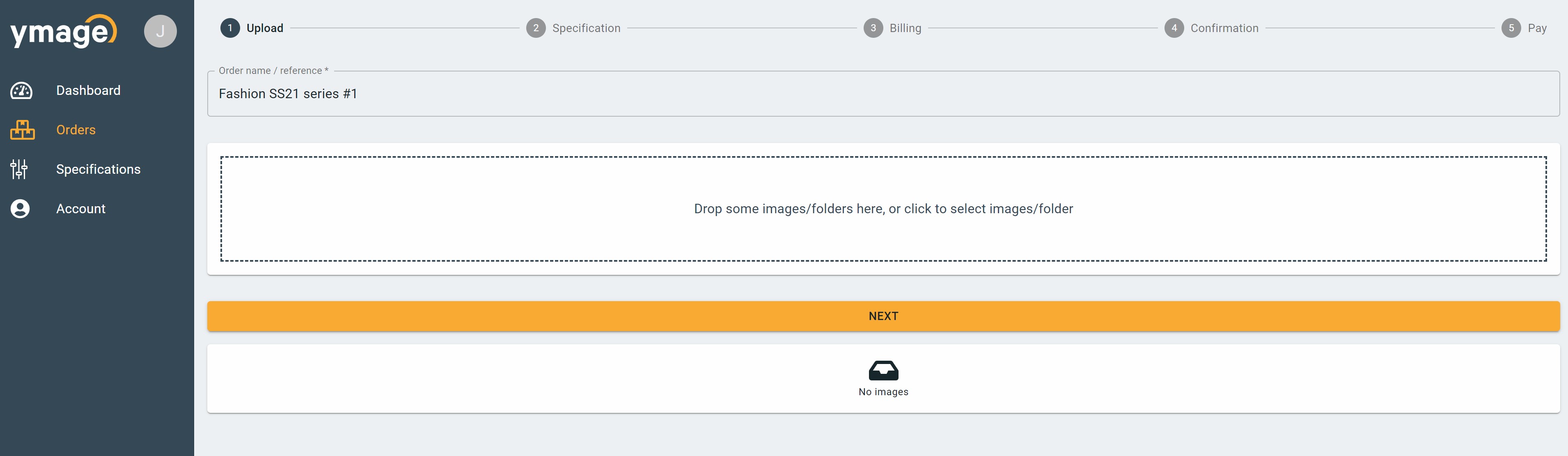1568x456 pixels.
Task: Open Specifications menu item
Action: click(98, 169)
